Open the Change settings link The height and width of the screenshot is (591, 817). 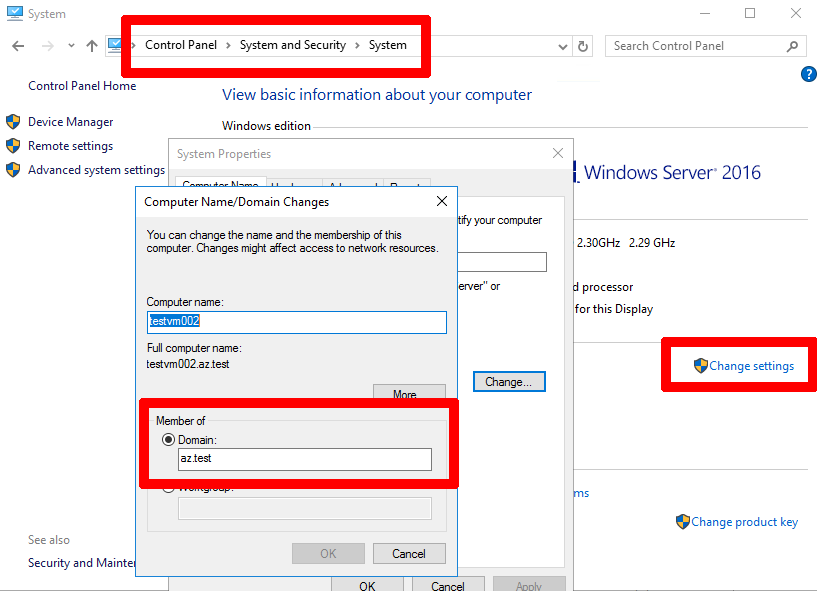pyautogui.click(x=751, y=366)
